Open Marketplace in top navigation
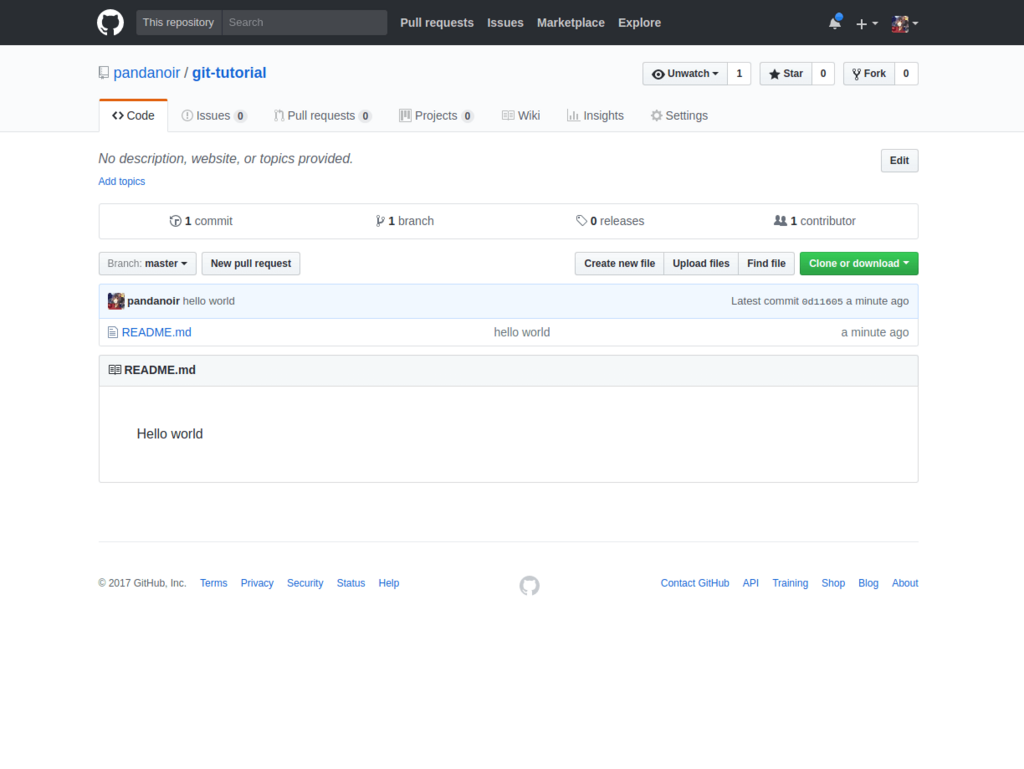Viewport: 1024px width, 769px height. [571, 23]
